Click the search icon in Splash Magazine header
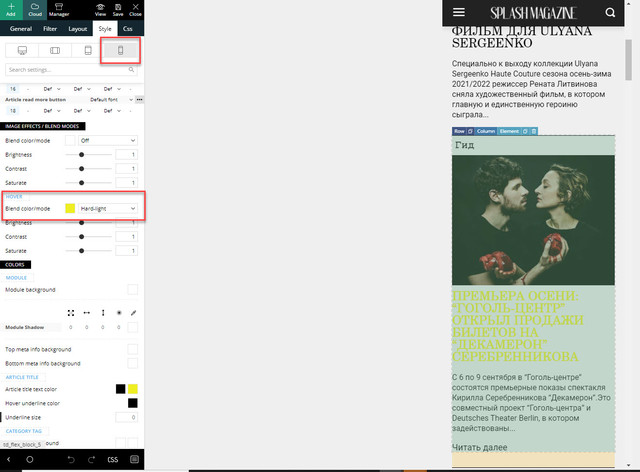 (x=610, y=13)
